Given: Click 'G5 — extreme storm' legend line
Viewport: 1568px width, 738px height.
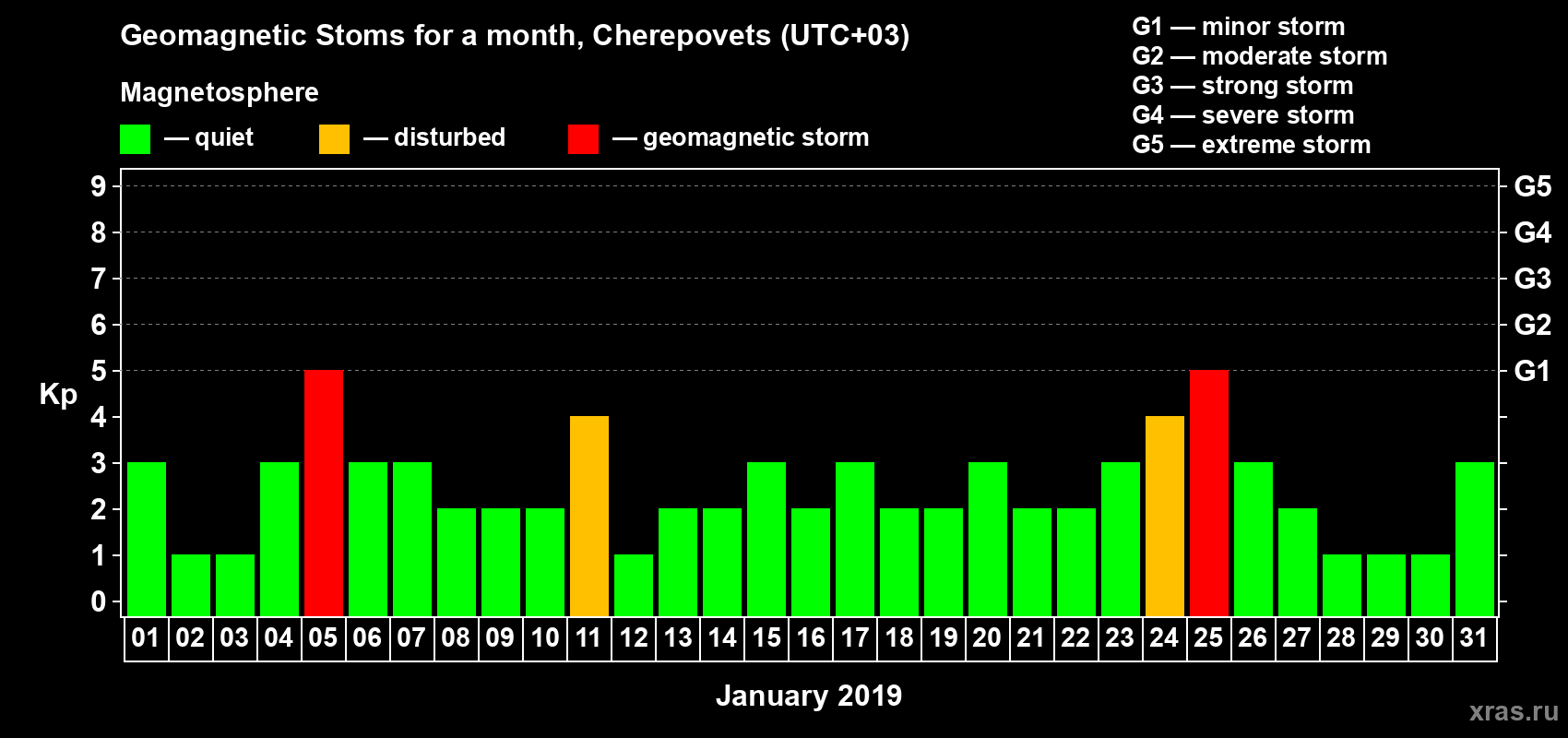Looking at the screenshot, I should coord(1252,145).
